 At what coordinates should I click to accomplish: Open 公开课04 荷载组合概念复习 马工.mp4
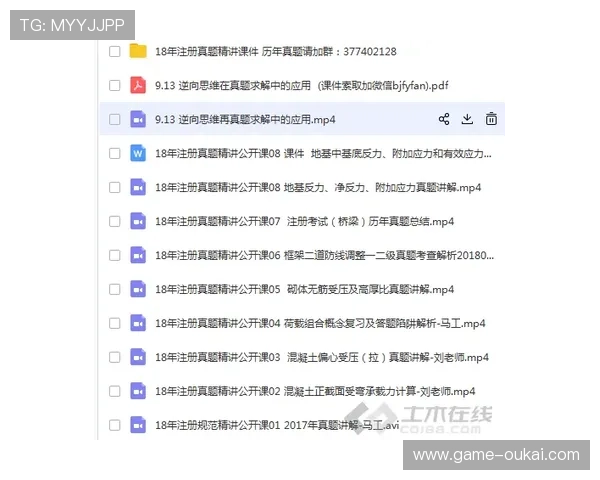[x=320, y=323]
